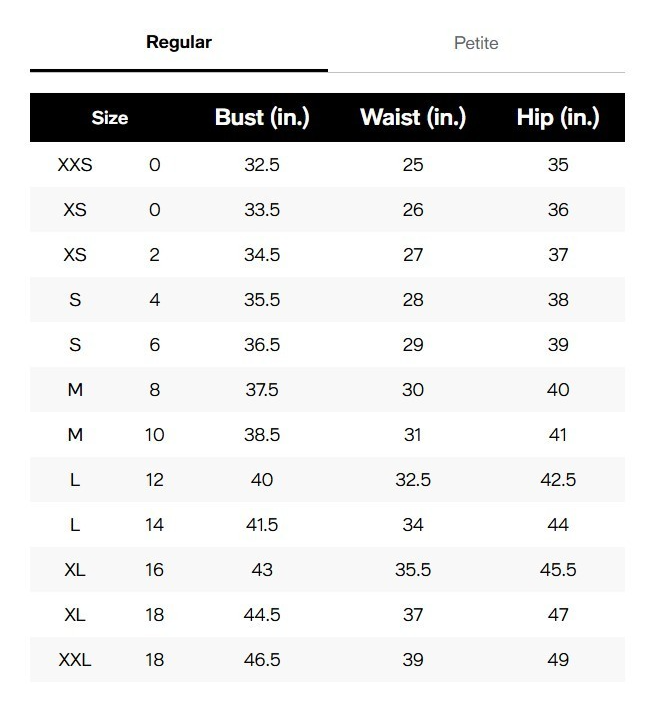Click hip value 45.5 in XL row
Screen dimensions: 652x716
pyautogui.click(x=558, y=570)
